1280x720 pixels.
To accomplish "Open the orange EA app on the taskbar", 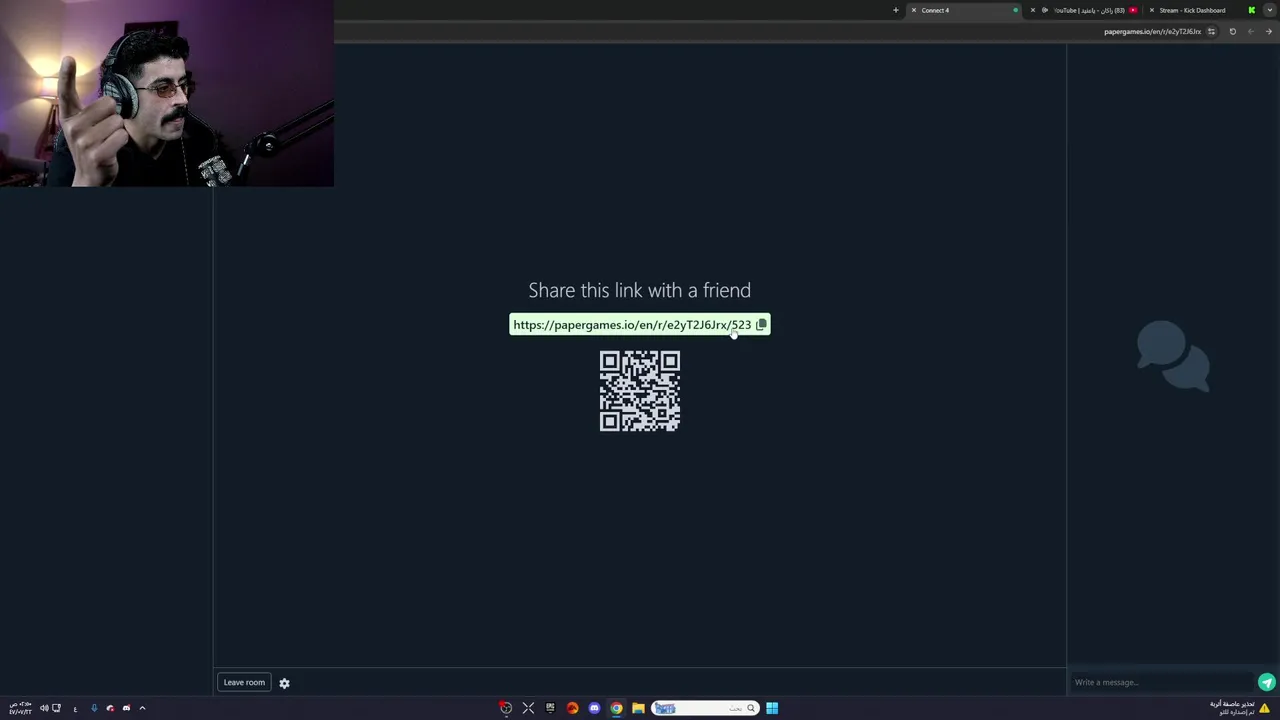I will 572,708.
